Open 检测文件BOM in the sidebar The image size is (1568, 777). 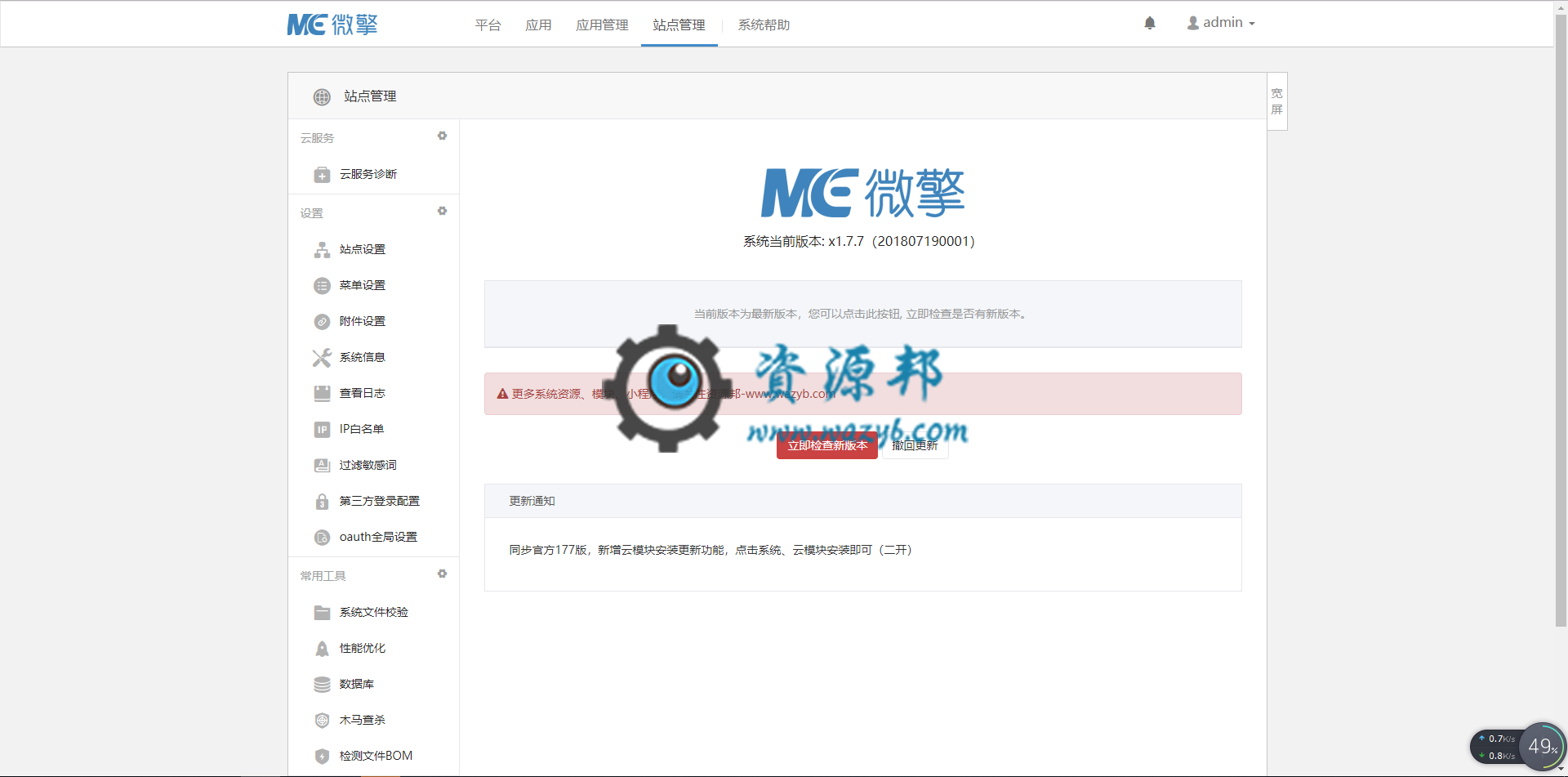pyautogui.click(x=374, y=757)
